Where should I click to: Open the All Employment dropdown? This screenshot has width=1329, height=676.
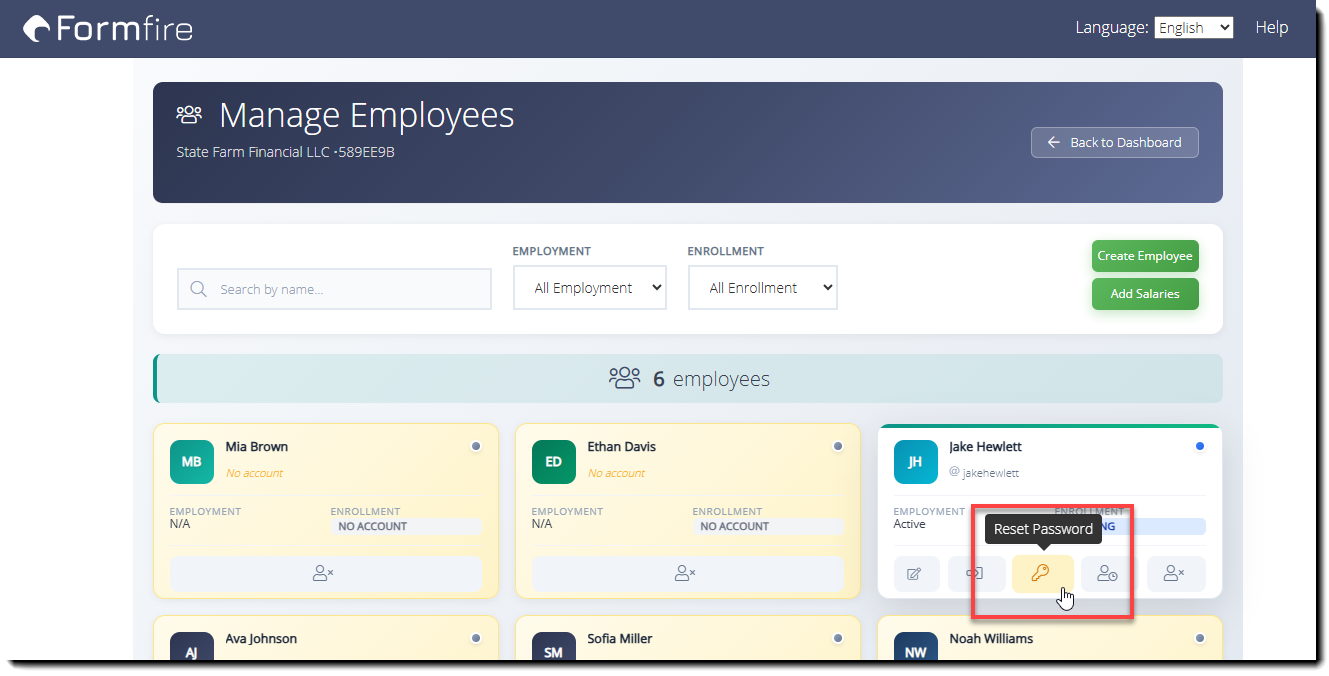coord(590,288)
